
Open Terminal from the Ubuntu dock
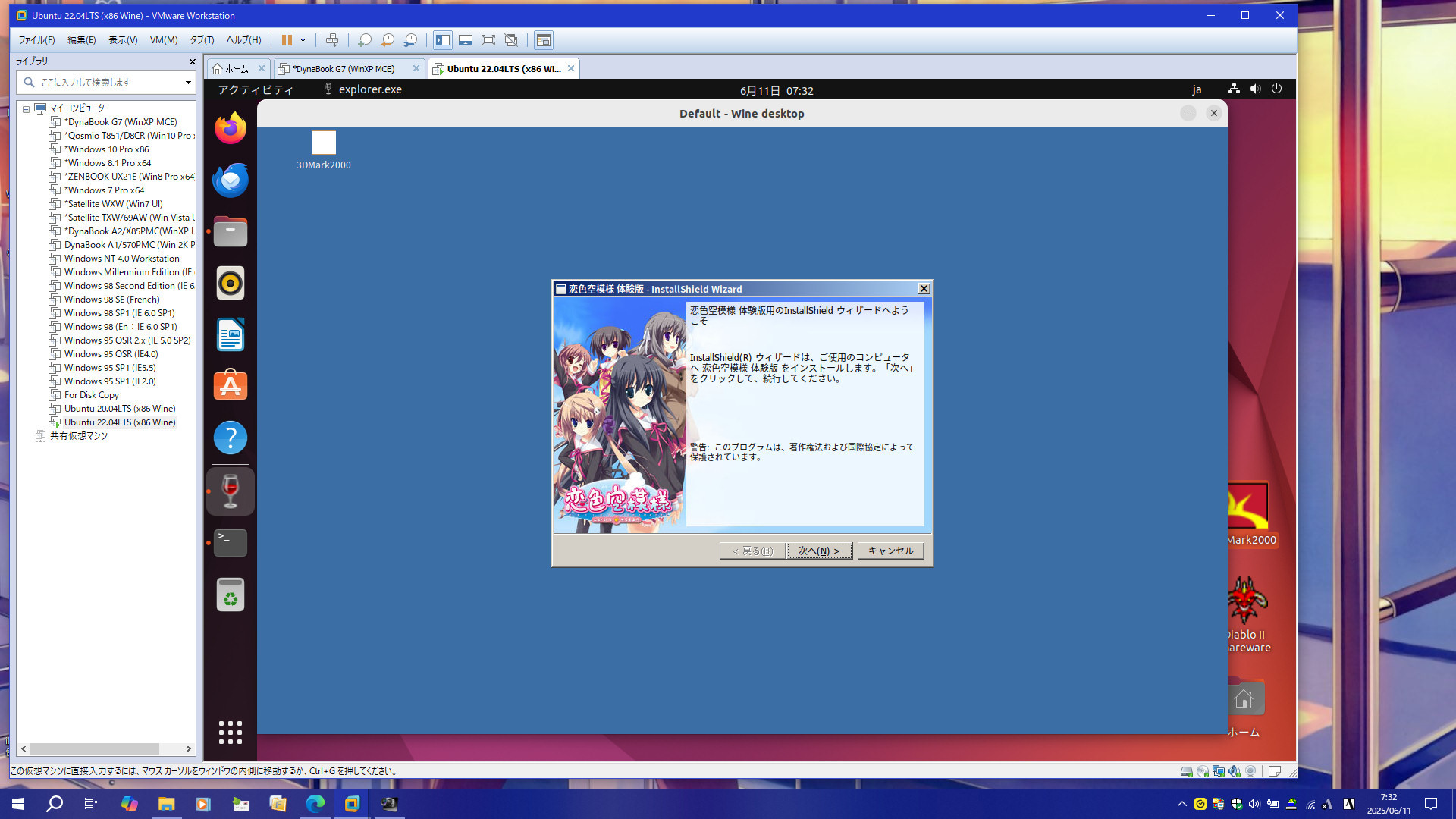point(231,543)
